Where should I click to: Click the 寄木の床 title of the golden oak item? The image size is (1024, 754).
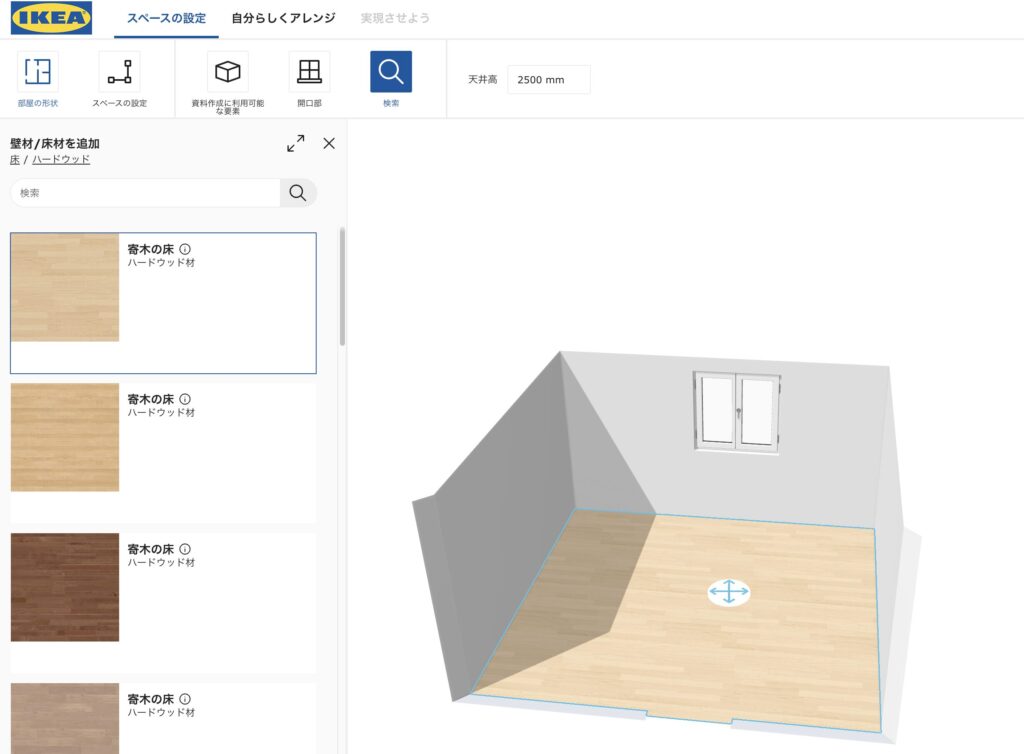(151, 399)
